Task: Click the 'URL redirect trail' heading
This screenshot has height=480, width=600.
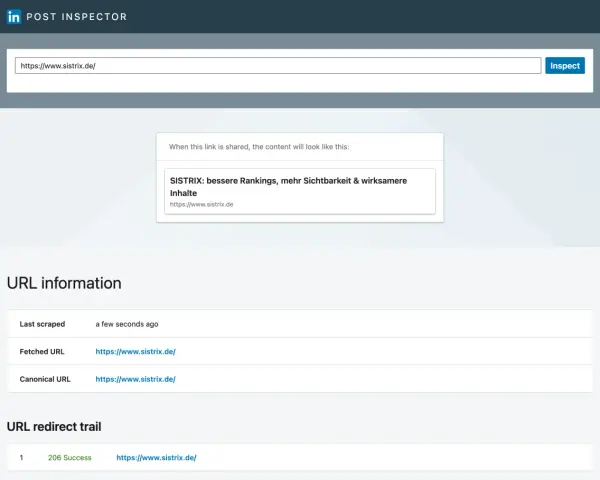Action: click(54, 426)
